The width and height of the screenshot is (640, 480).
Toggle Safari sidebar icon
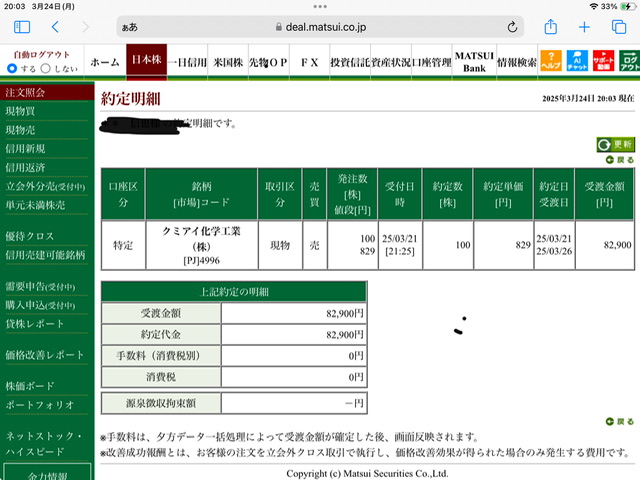[22, 27]
